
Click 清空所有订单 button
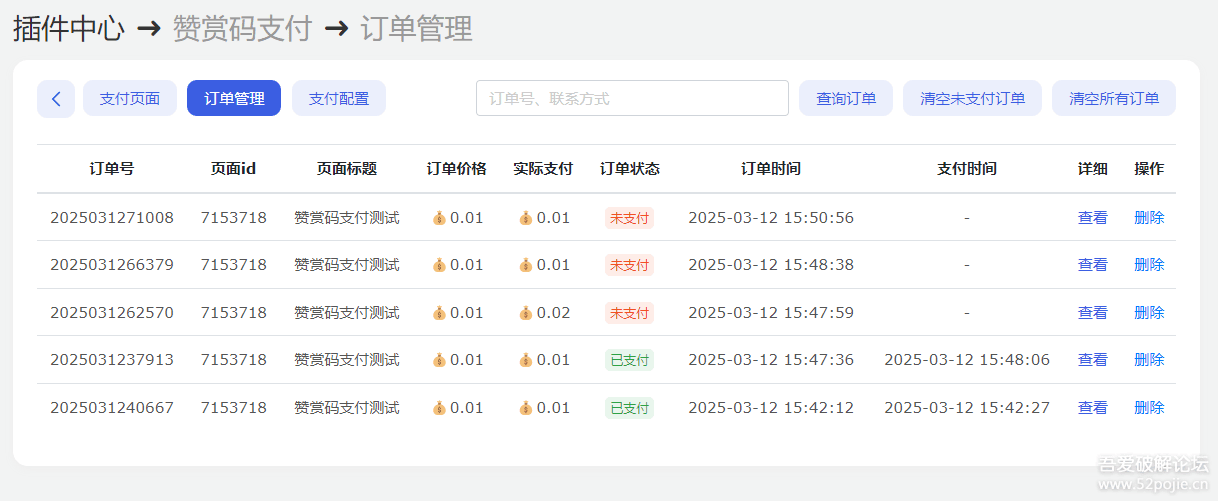pos(1114,99)
